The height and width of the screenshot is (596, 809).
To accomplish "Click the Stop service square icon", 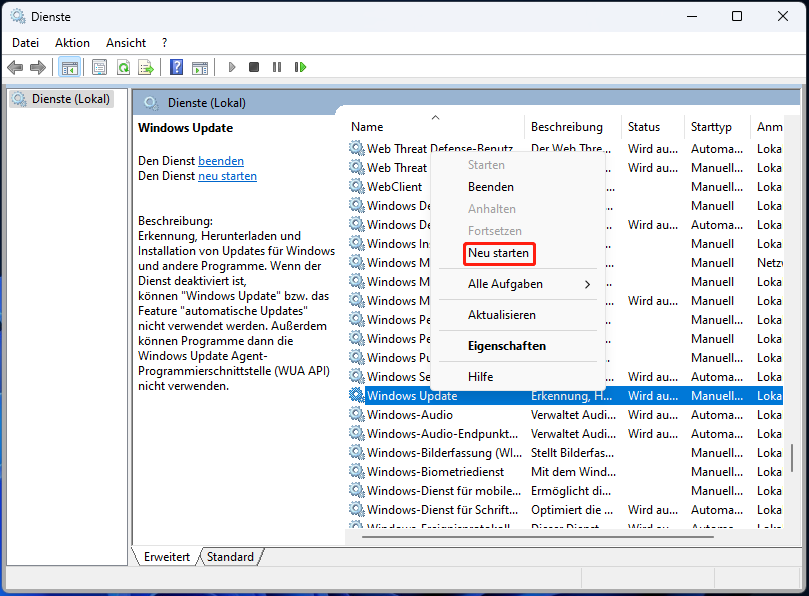I will [x=254, y=67].
